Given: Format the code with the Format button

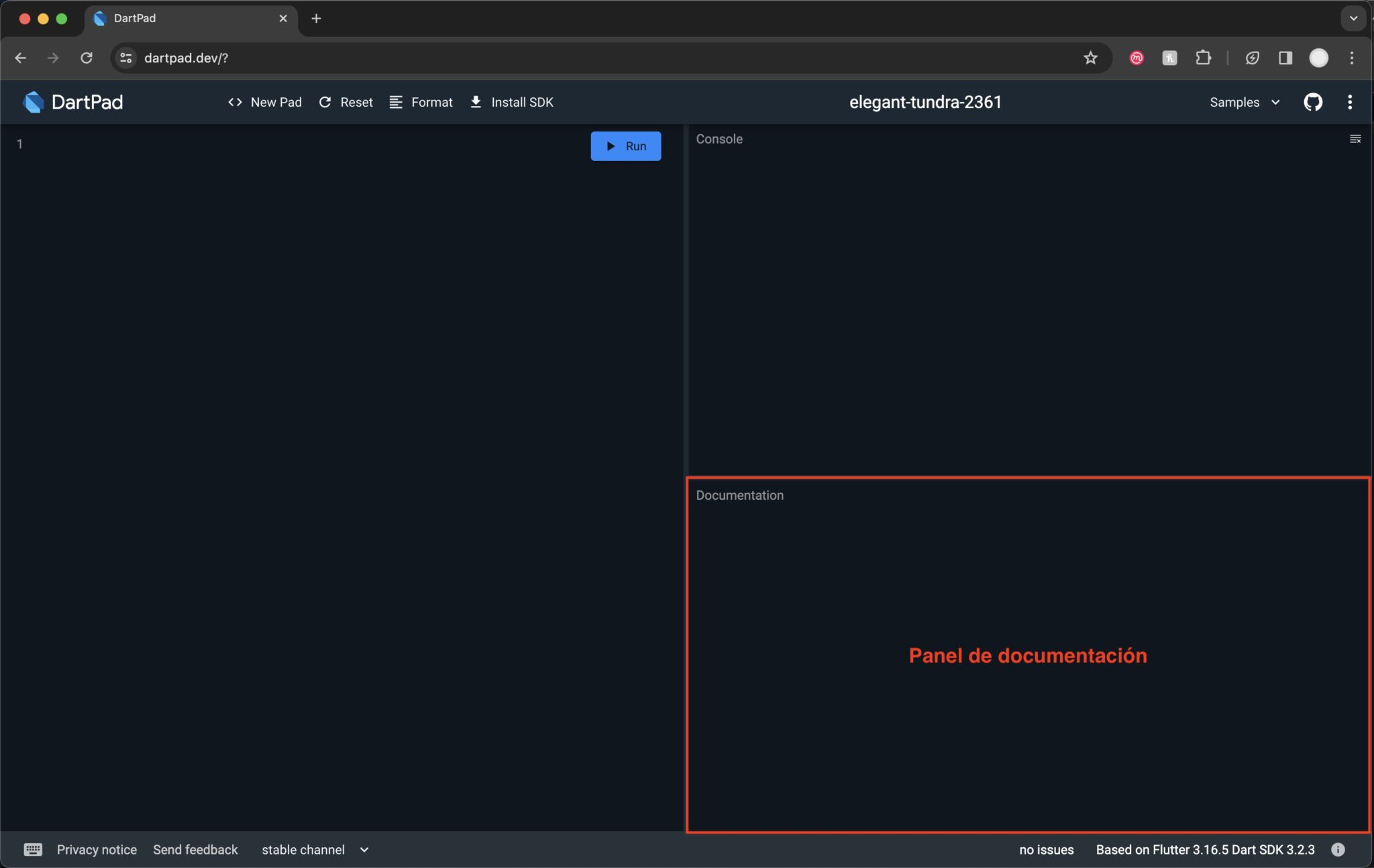Looking at the screenshot, I should click(x=421, y=102).
